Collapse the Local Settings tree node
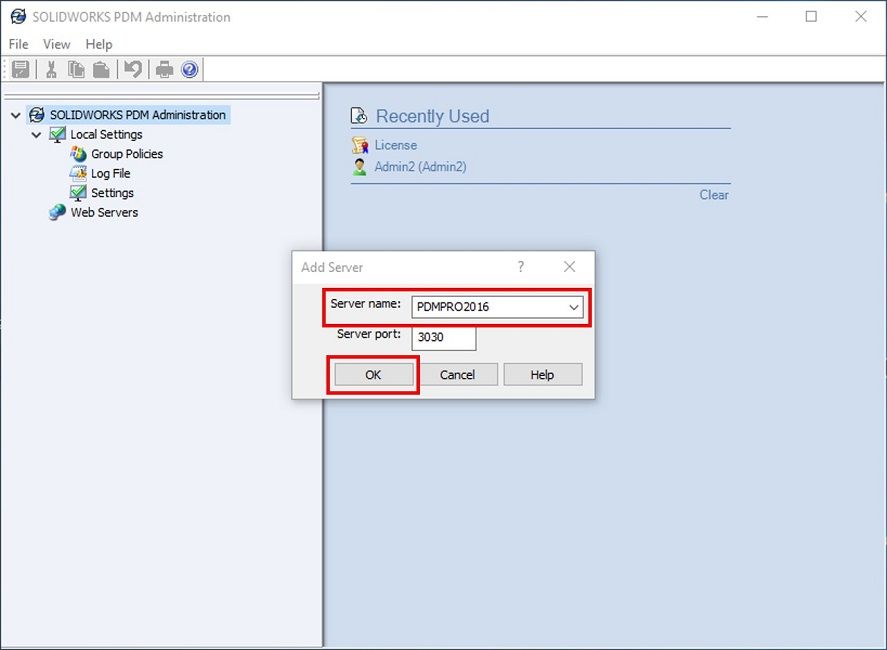This screenshot has height=650, width=887. pyautogui.click(x=37, y=134)
